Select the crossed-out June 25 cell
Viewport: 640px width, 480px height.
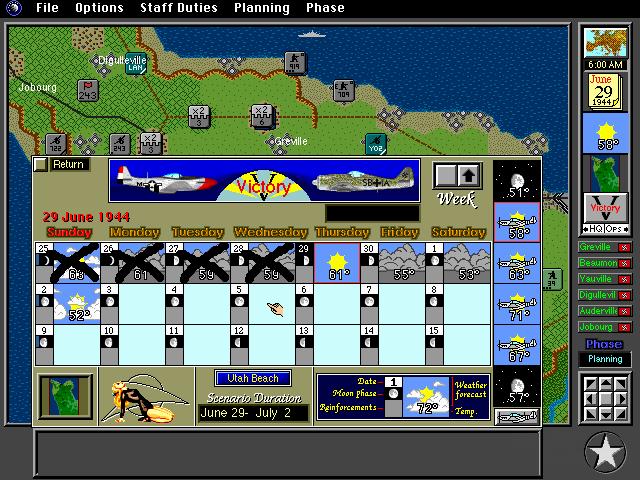click(x=68, y=263)
